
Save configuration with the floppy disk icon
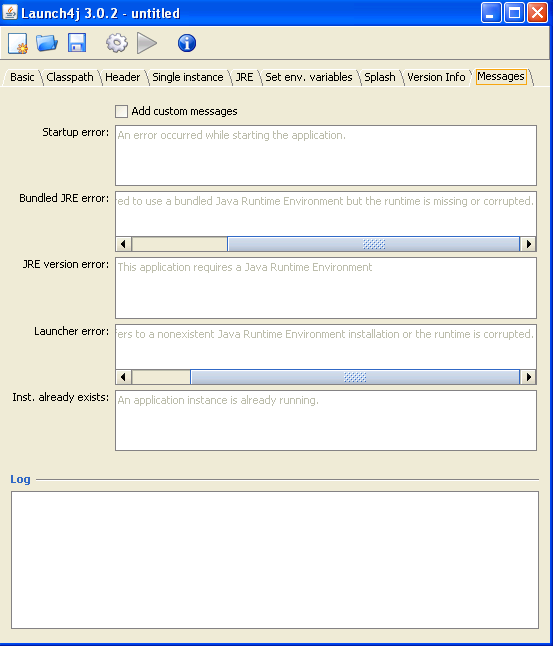tap(77, 43)
